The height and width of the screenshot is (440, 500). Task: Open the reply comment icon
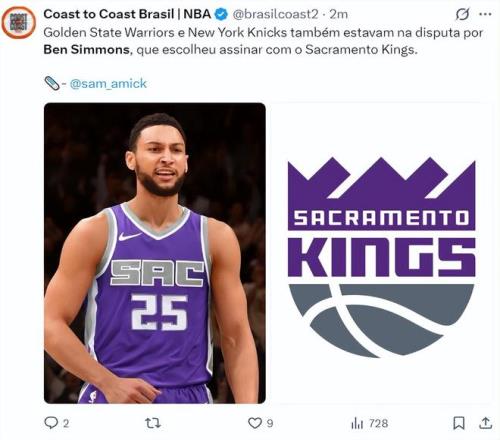[x=51, y=423]
